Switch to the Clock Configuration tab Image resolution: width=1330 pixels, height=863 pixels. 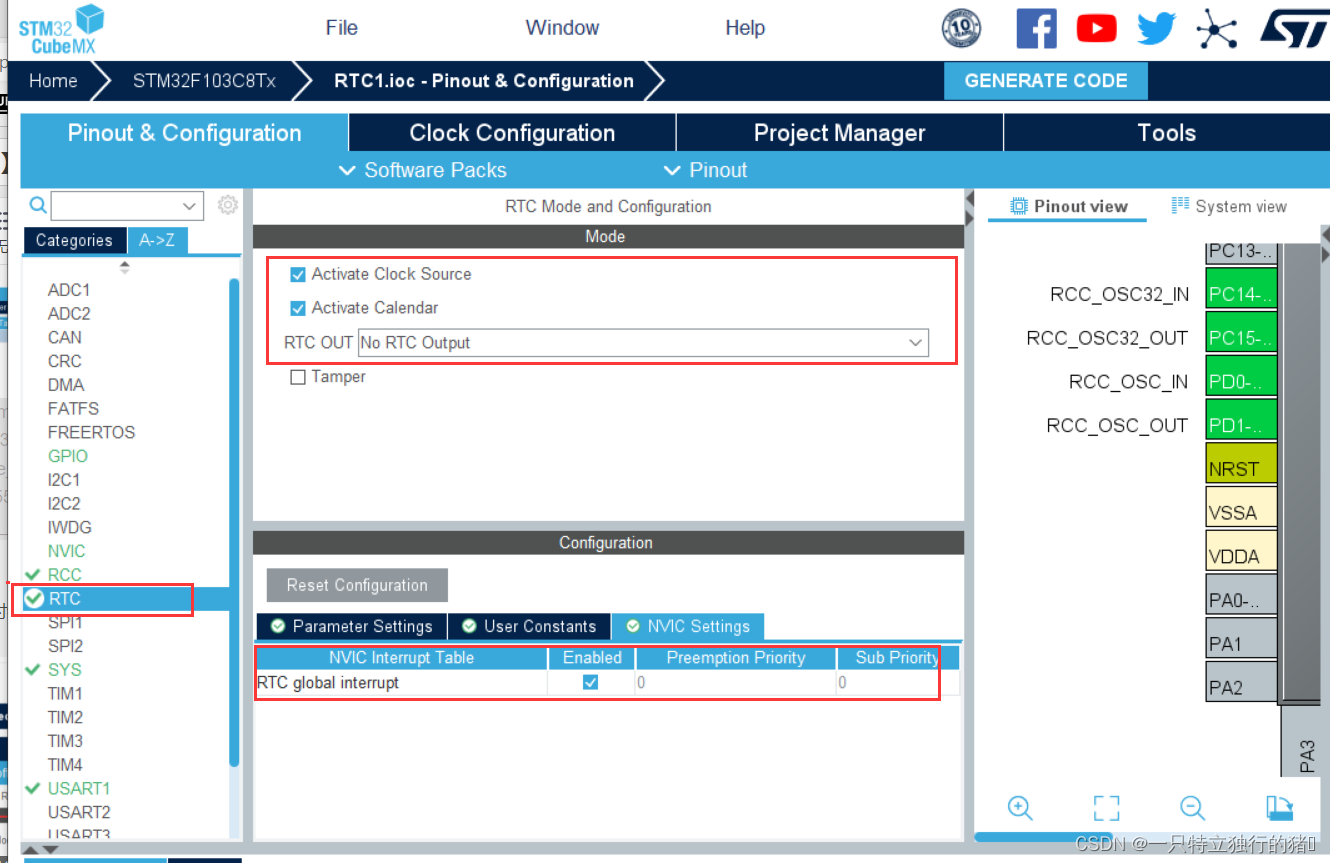[x=512, y=133]
